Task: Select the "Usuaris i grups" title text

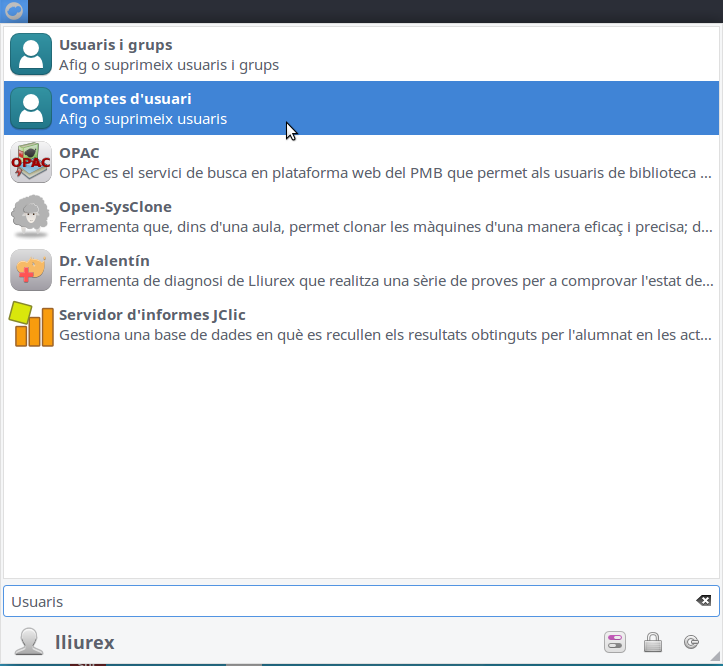Action: click(x=115, y=45)
